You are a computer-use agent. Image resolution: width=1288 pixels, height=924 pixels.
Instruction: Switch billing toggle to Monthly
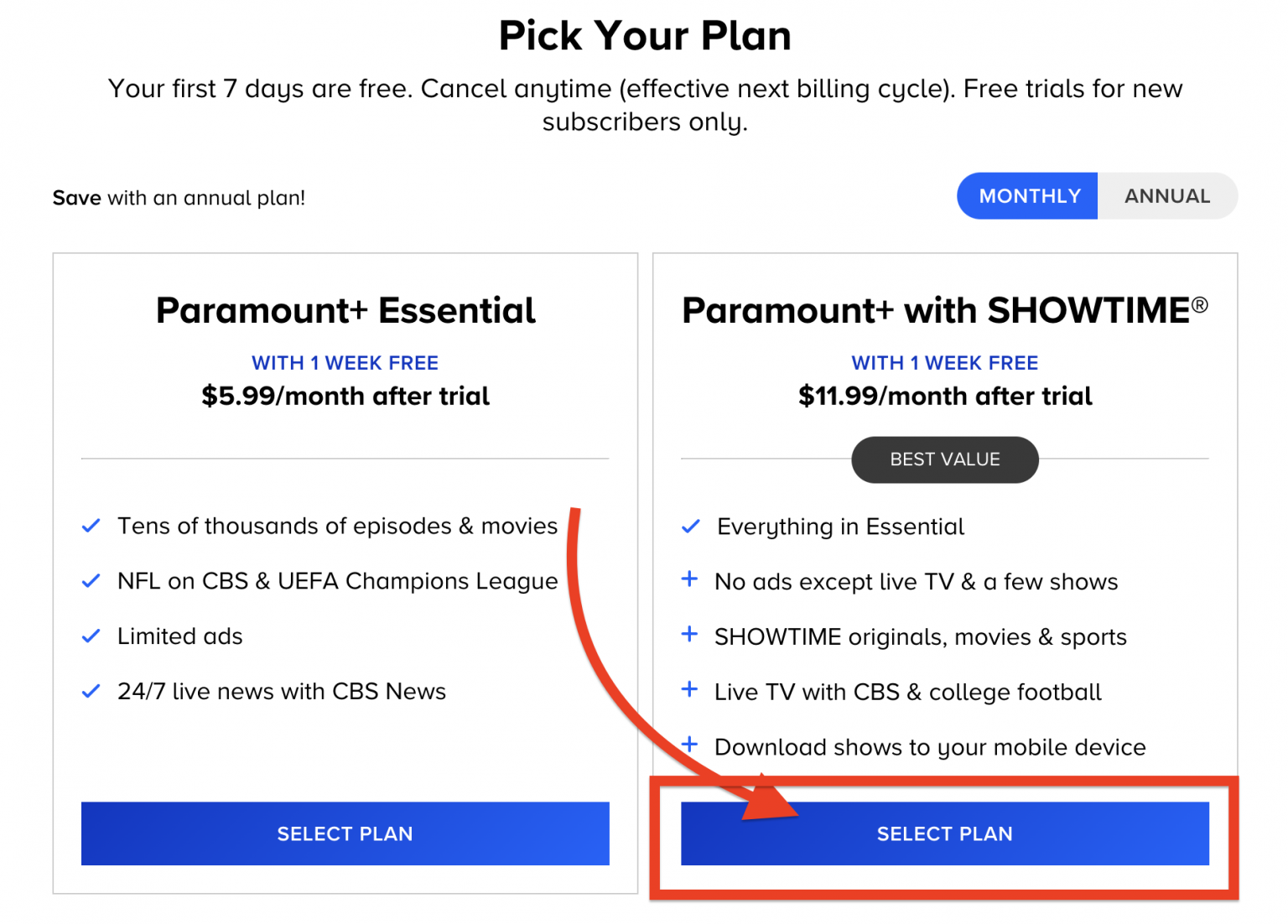pyautogui.click(x=1029, y=196)
